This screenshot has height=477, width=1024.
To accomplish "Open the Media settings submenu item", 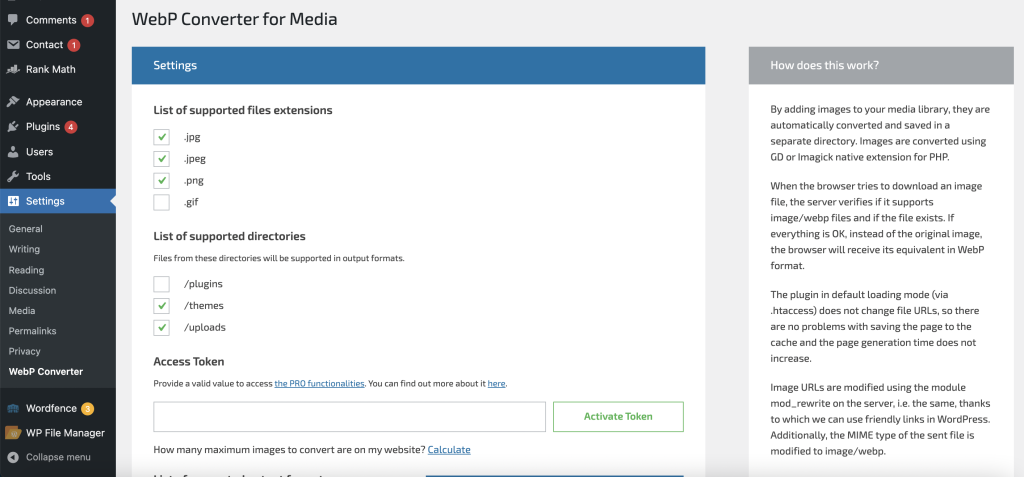I will coord(24,310).
